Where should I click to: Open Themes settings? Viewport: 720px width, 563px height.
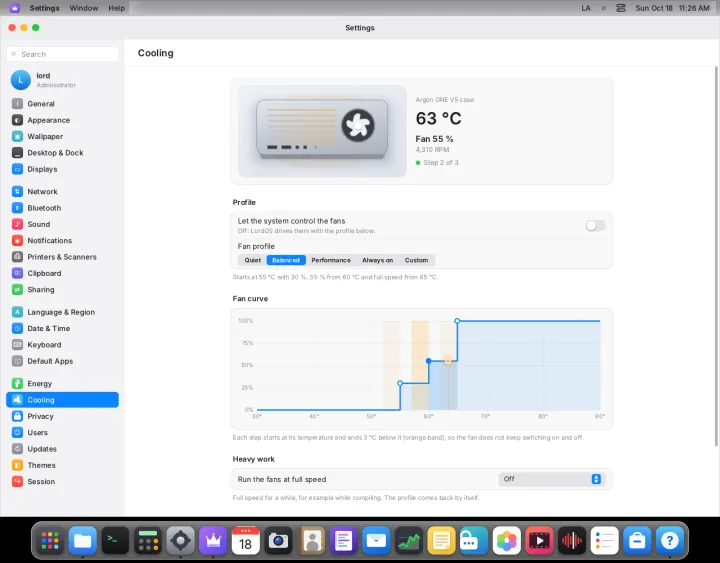pos(62,465)
